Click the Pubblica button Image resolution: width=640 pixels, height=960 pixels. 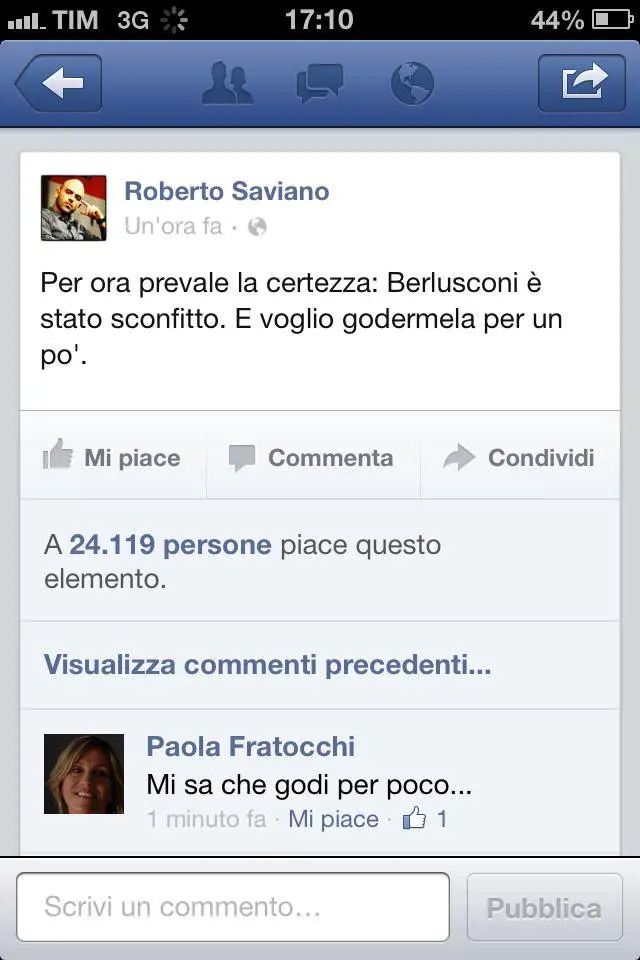click(x=544, y=907)
